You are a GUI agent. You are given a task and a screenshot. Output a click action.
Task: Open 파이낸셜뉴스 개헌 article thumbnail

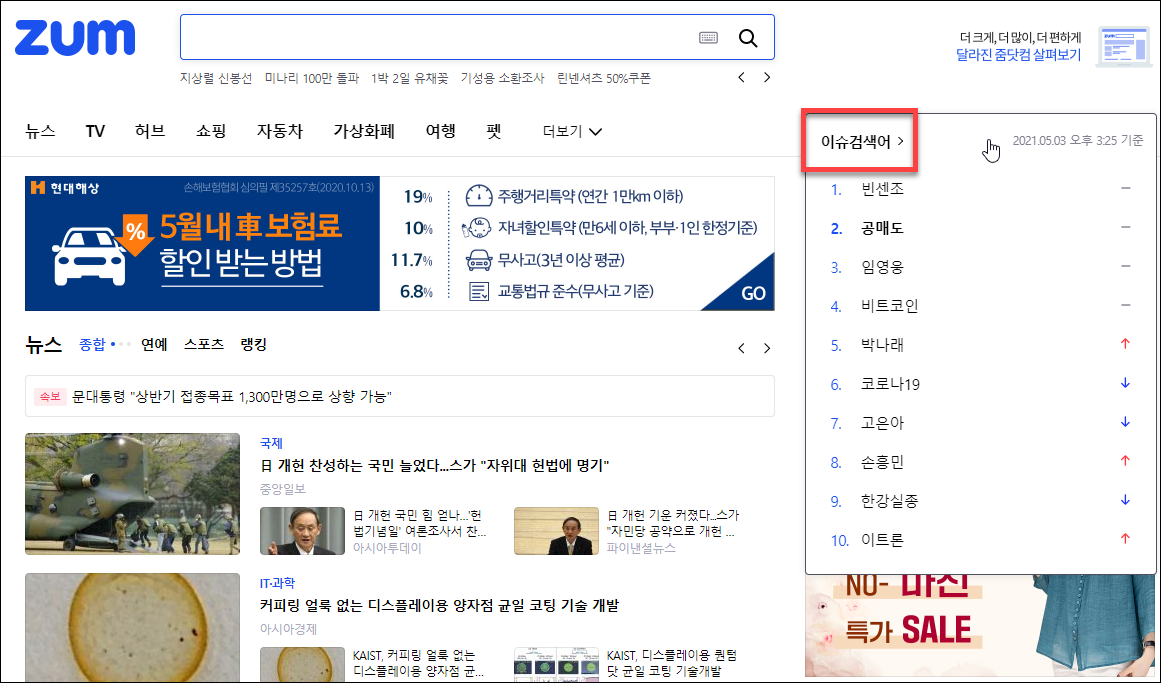coord(556,530)
